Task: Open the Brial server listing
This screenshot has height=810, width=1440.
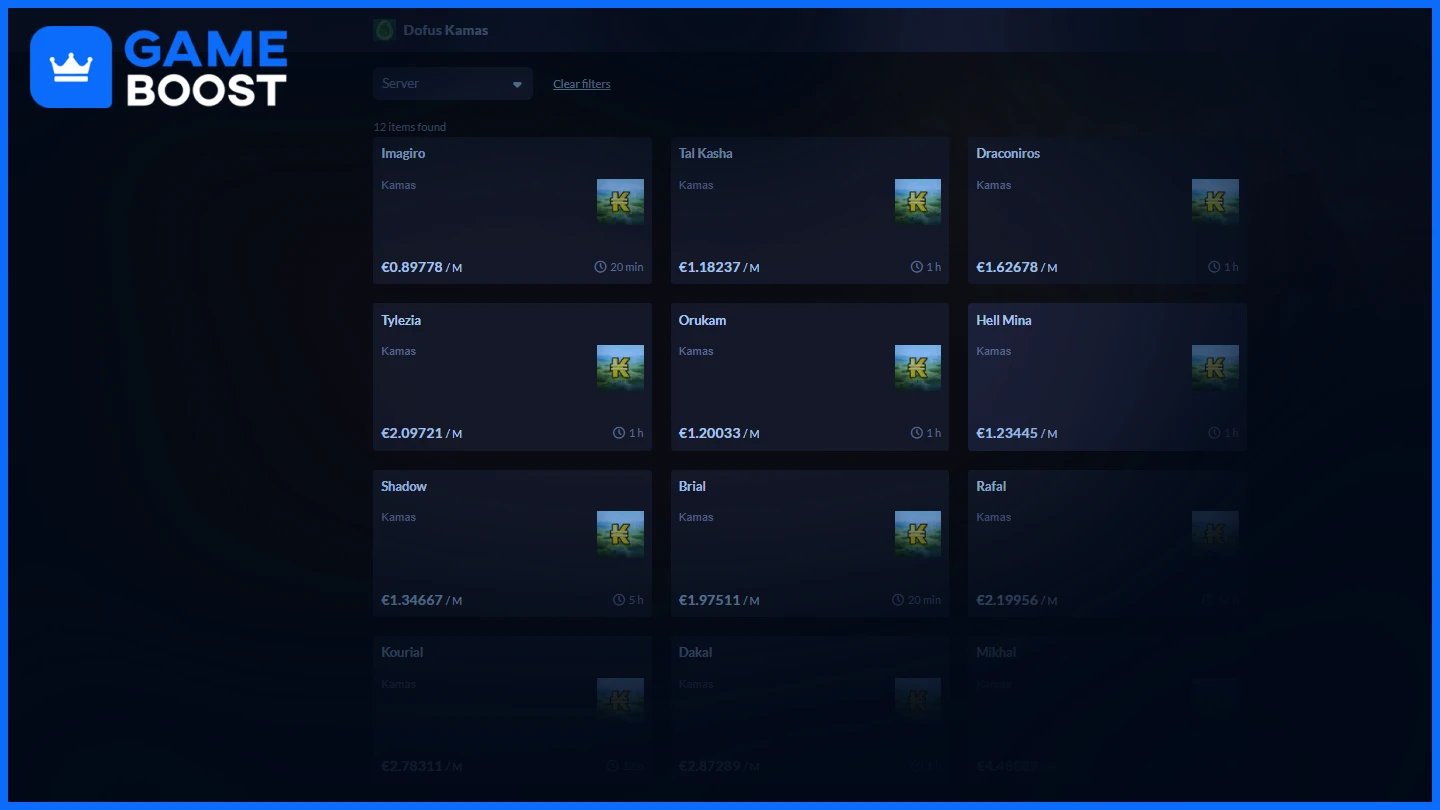Action: pos(810,543)
